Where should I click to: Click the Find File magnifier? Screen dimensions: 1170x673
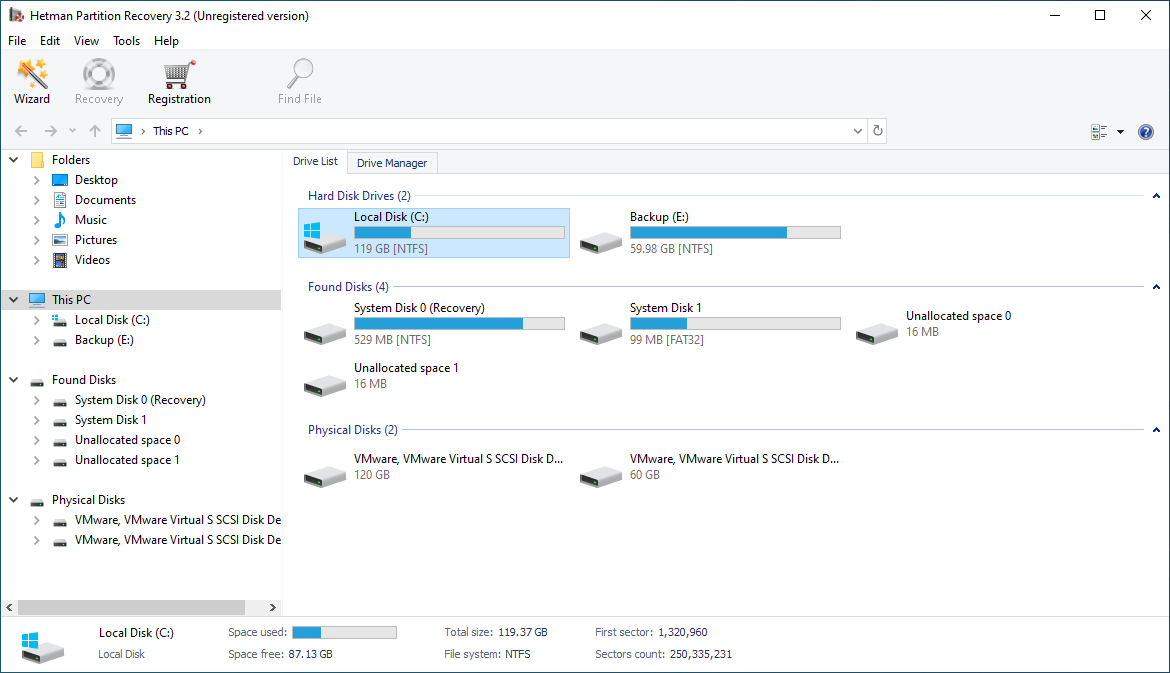click(x=300, y=82)
